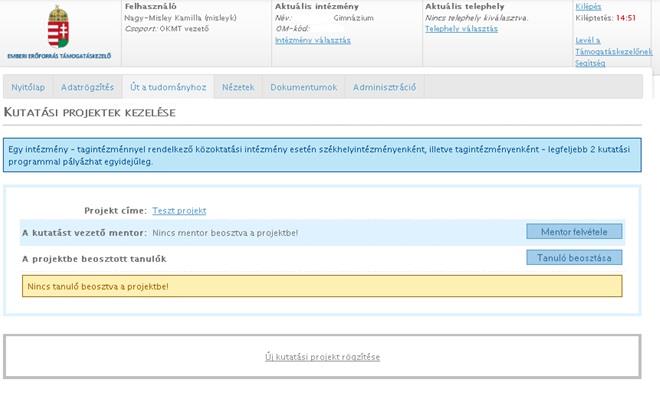The width and height of the screenshot is (660, 395).
Task: Open the Segítség help link
Action: 590,63
